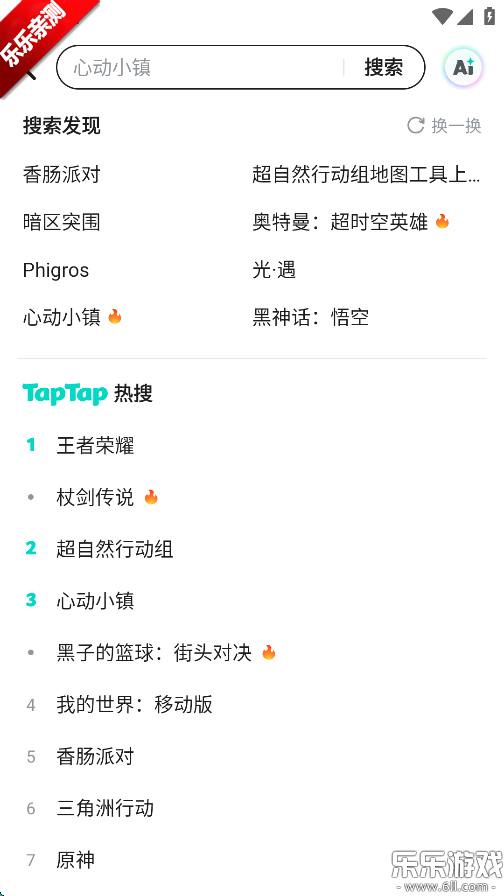Open the AI assistant icon
Screen dimensions: 504x896
point(463,67)
